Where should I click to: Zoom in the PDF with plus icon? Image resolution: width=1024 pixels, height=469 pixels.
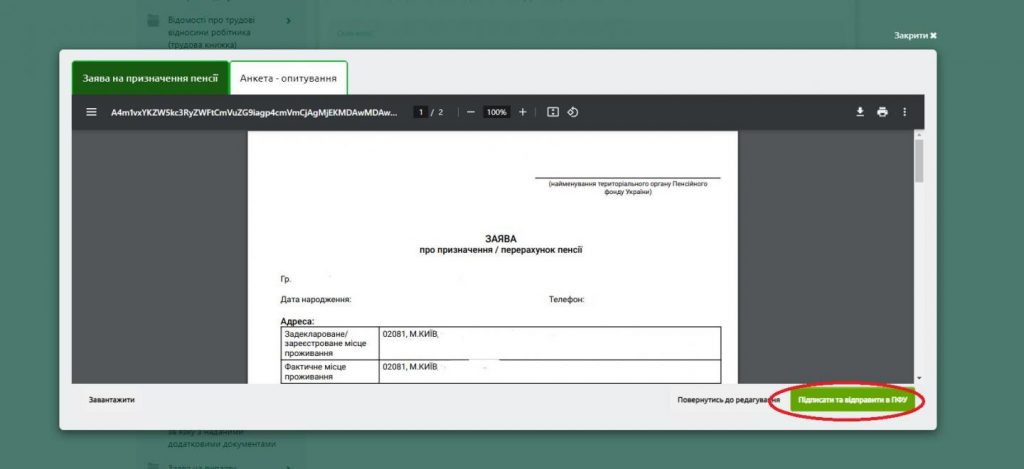click(x=522, y=112)
